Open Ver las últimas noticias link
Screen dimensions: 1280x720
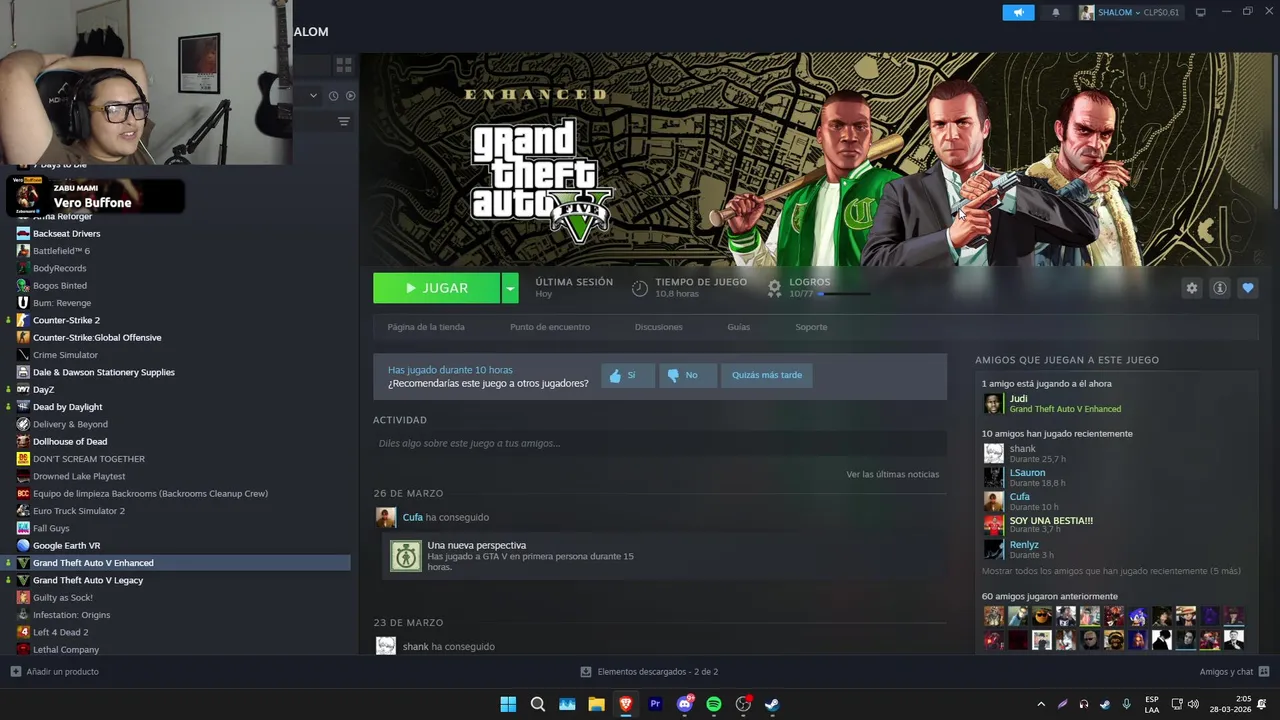[x=892, y=474]
